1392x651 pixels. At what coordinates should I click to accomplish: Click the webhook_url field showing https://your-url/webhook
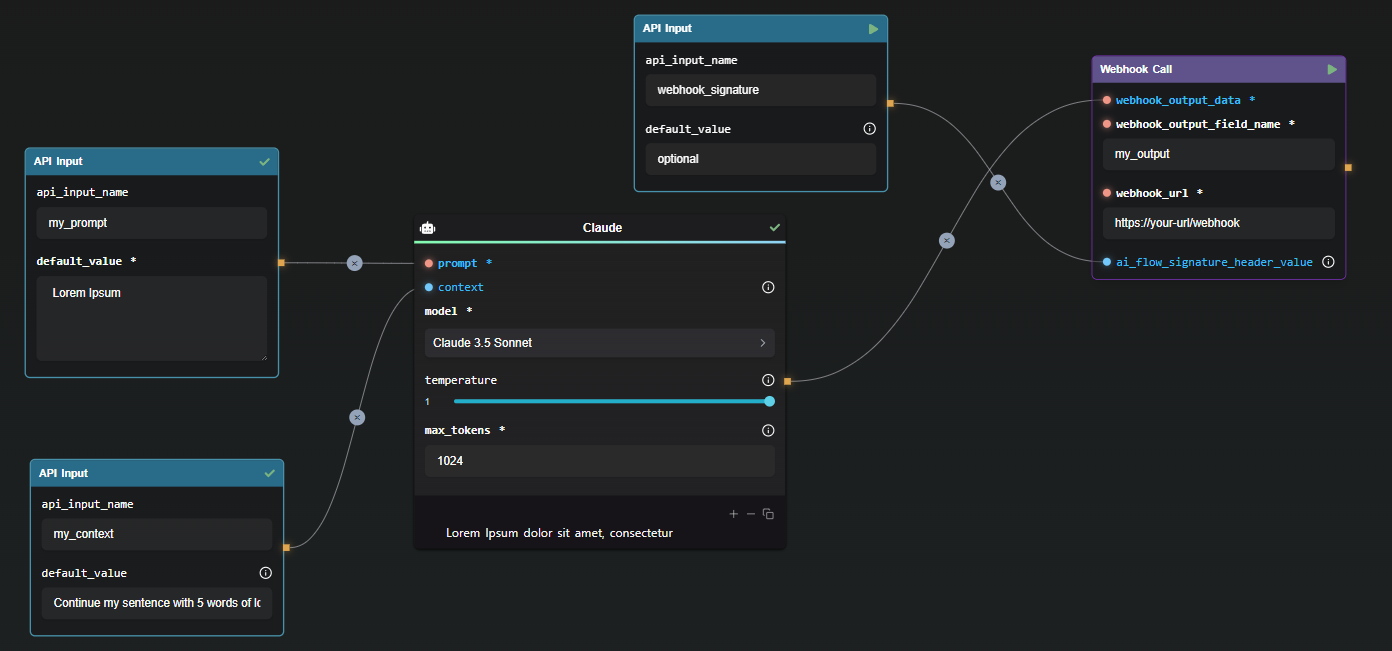1218,222
